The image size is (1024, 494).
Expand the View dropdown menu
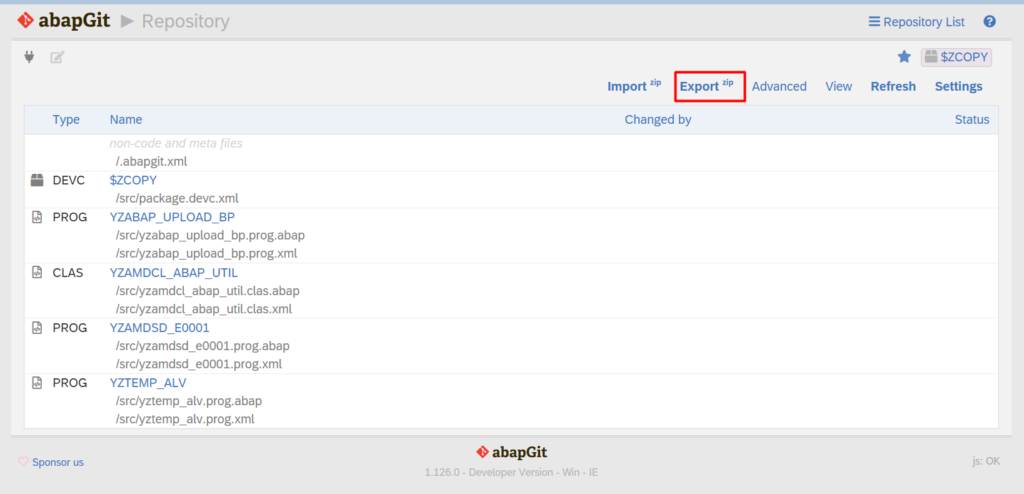pyautogui.click(x=838, y=86)
